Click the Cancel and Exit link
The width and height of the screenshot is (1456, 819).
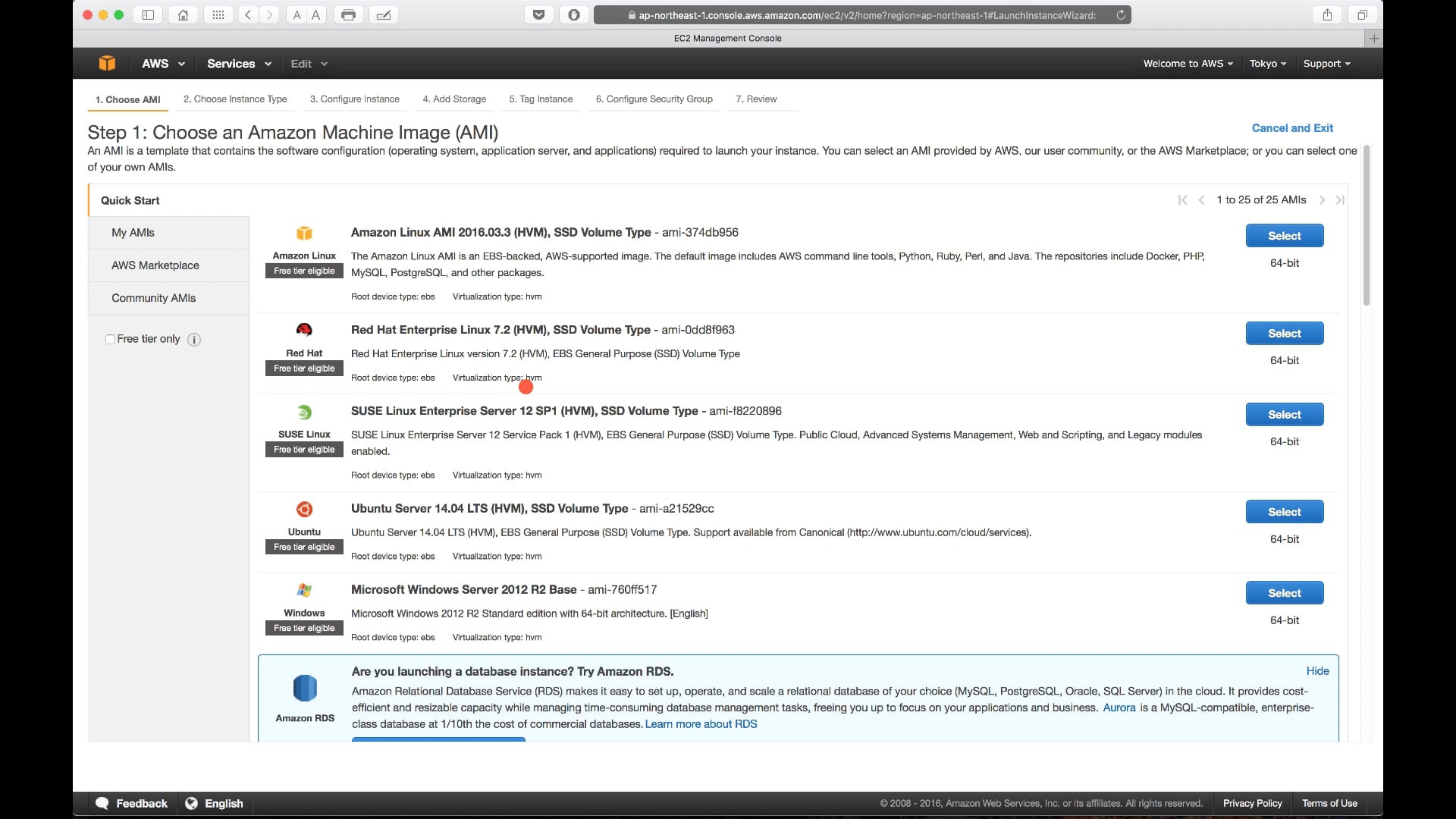coord(1291,128)
